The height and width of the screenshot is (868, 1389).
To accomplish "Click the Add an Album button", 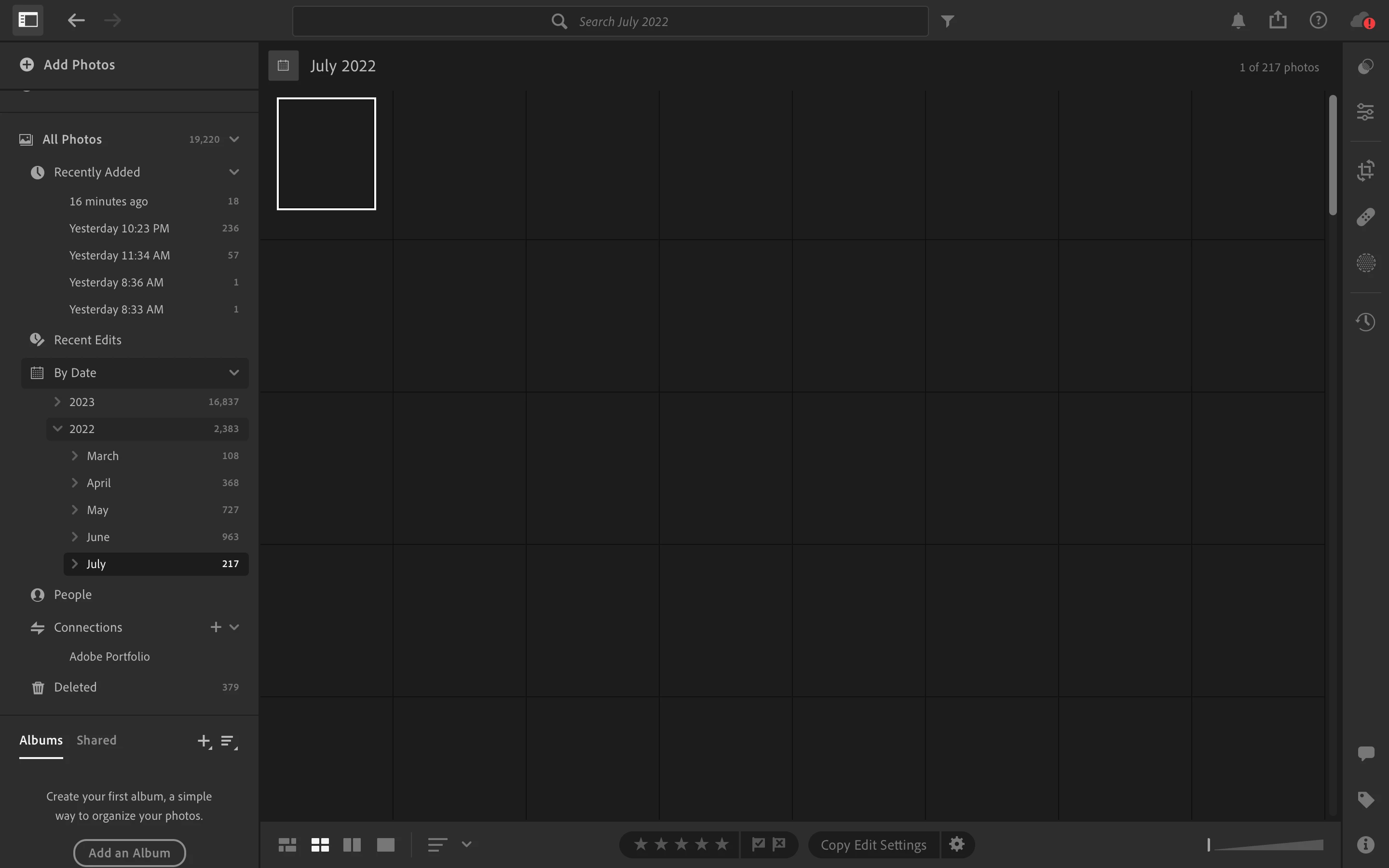I will pos(129,853).
